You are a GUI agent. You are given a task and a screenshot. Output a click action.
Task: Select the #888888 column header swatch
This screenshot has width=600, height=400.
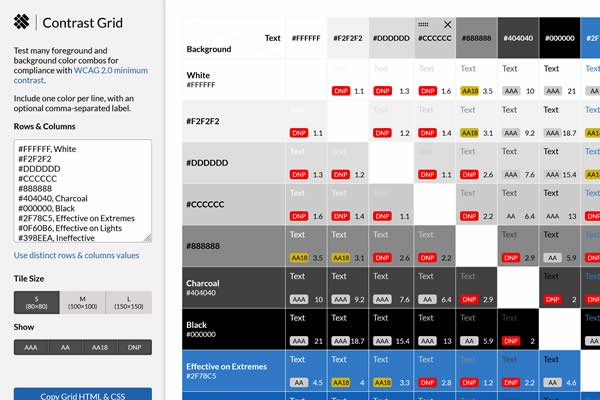tap(476, 38)
